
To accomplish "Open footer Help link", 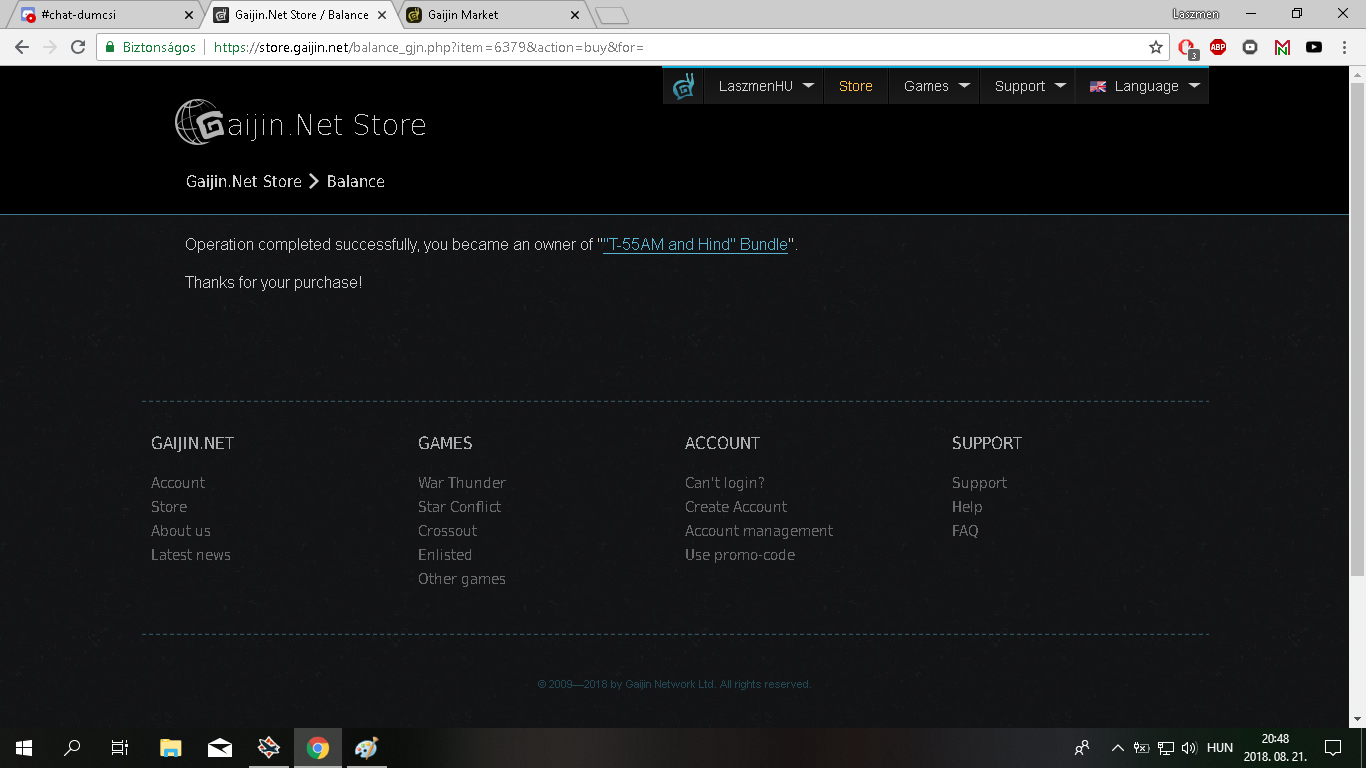I will [x=967, y=507].
